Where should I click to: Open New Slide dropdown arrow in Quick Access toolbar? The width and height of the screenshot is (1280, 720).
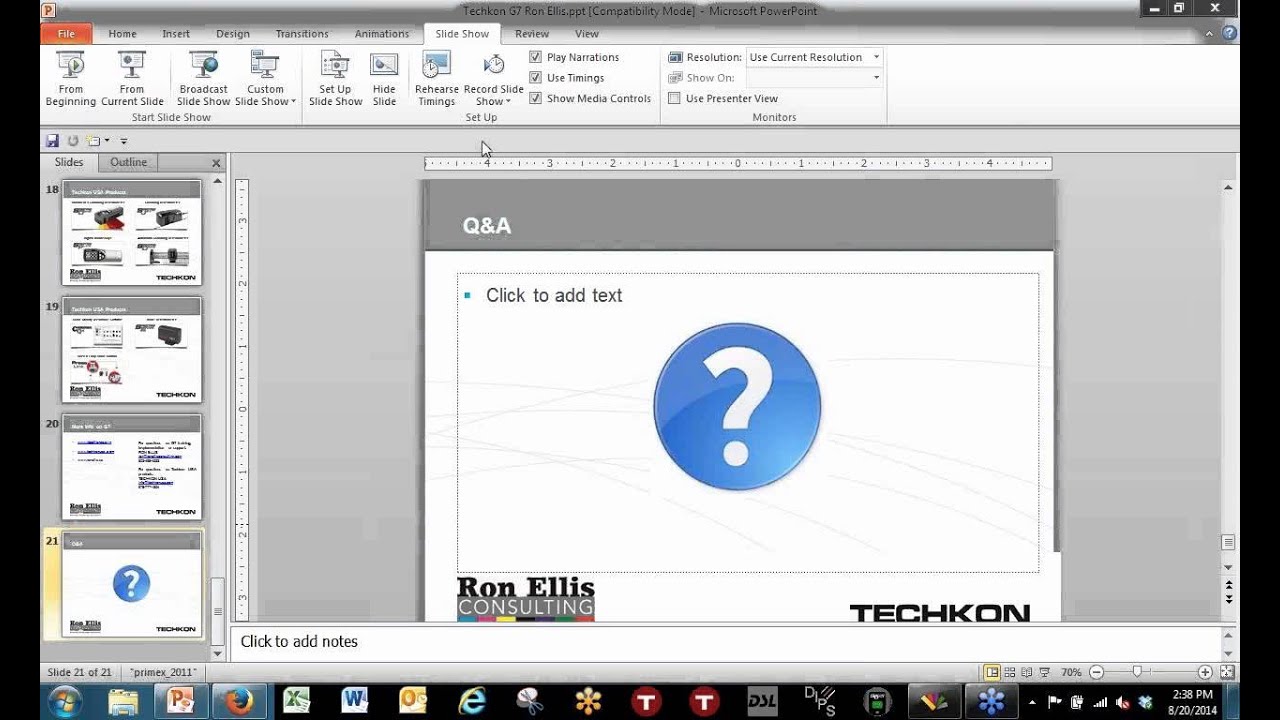pyautogui.click(x=105, y=141)
